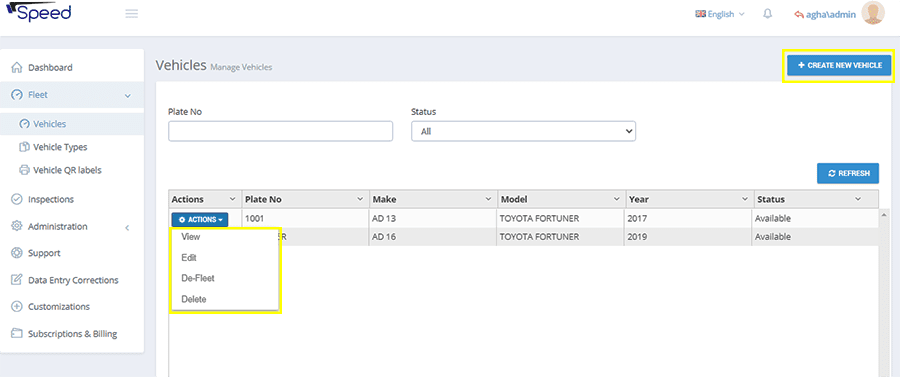Click the Subscriptions & Billing folder icon

(17, 333)
